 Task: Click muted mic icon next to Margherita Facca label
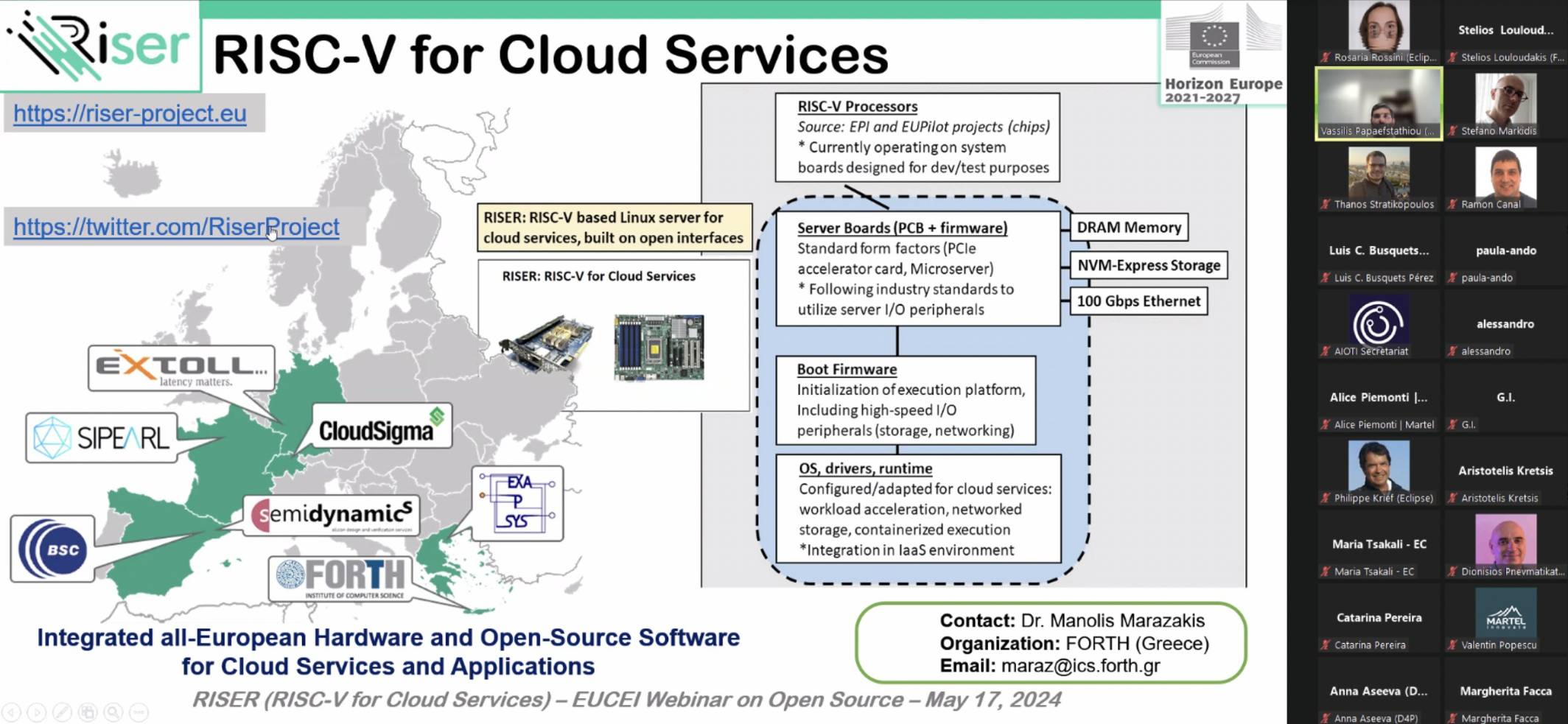[1453, 719]
